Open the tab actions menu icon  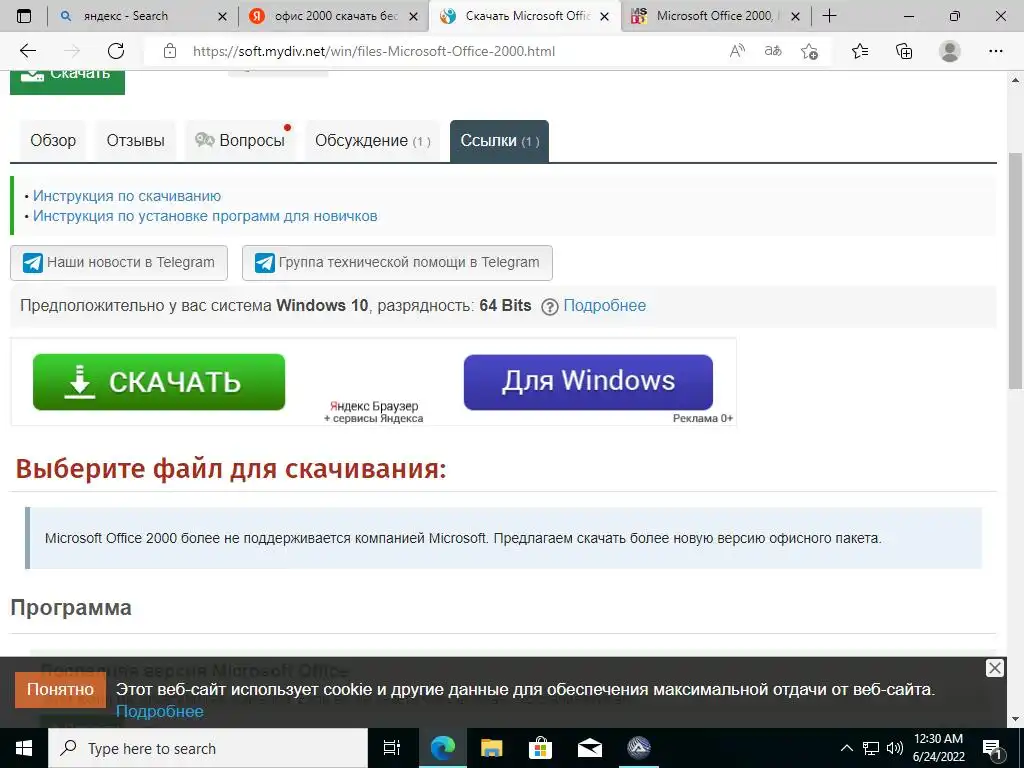pos(24,16)
